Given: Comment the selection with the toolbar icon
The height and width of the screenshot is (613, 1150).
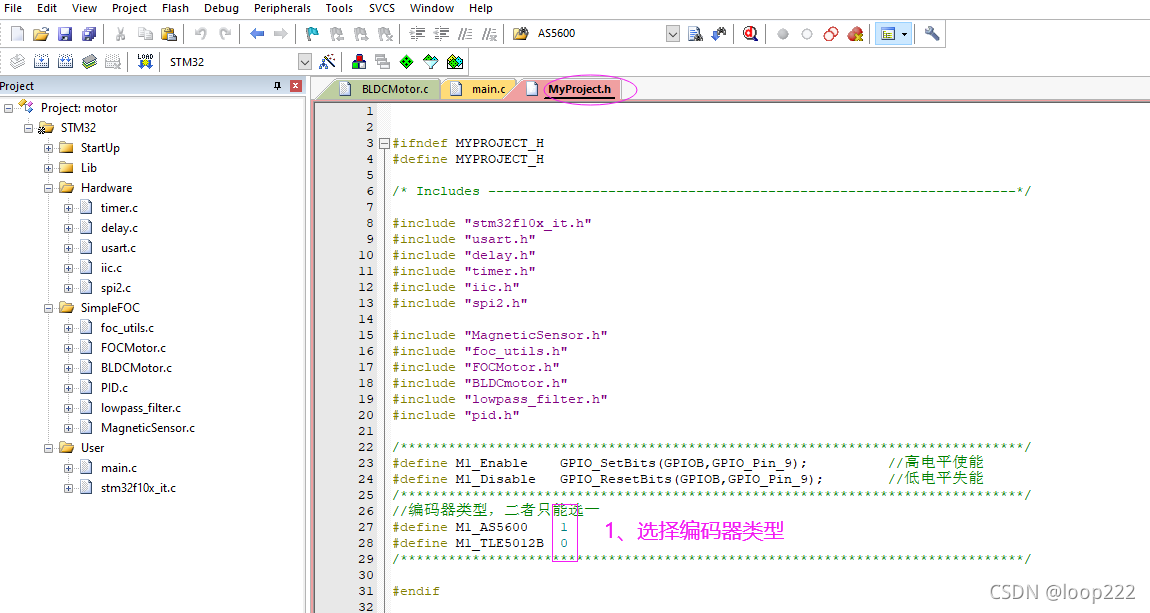Looking at the screenshot, I should pyautogui.click(x=465, y=34).
